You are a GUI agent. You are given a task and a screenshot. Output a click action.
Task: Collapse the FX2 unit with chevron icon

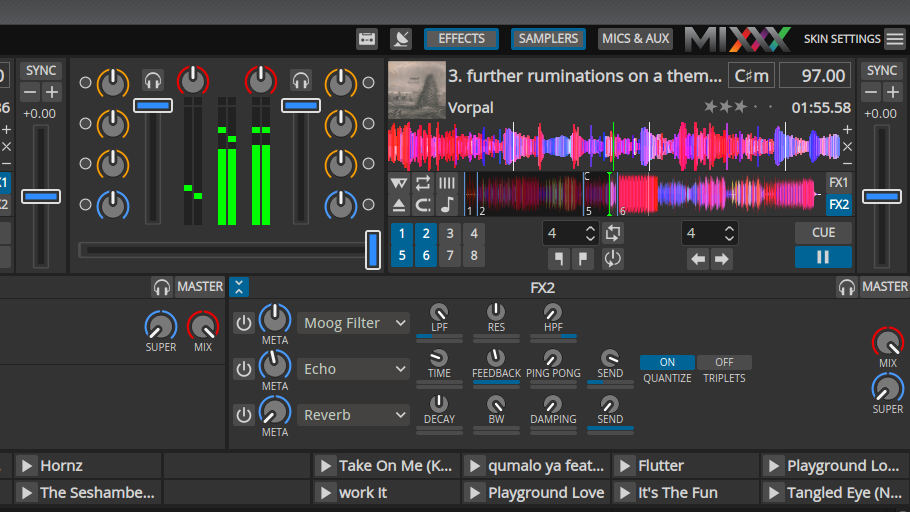239,287
